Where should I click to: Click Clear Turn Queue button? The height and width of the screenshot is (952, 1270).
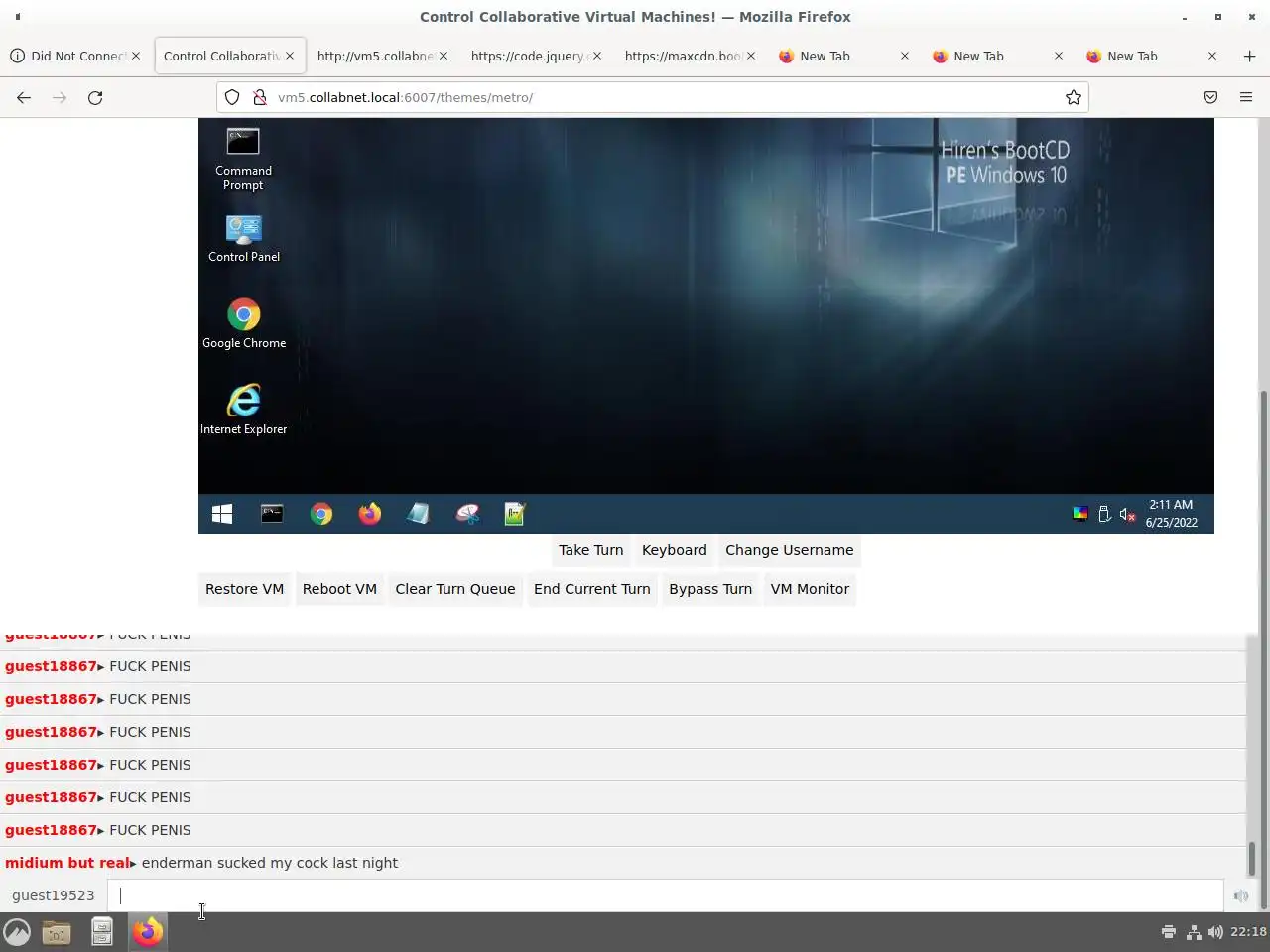pos(455,589)
